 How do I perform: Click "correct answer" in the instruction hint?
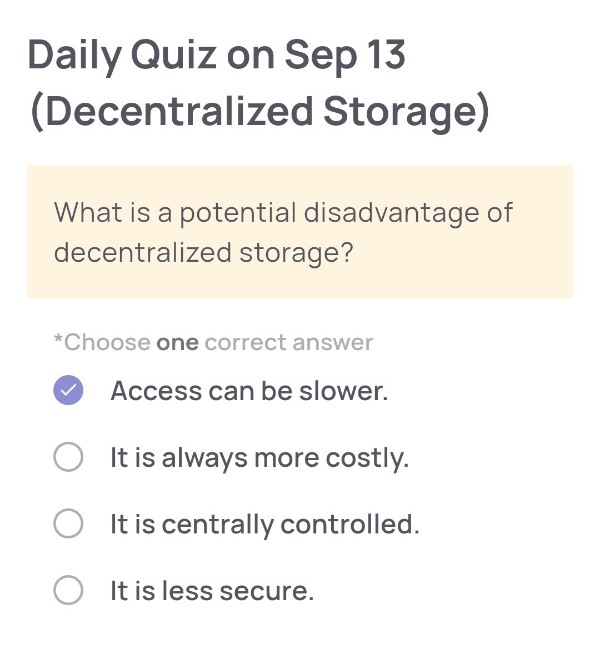(x=289, y=343)
